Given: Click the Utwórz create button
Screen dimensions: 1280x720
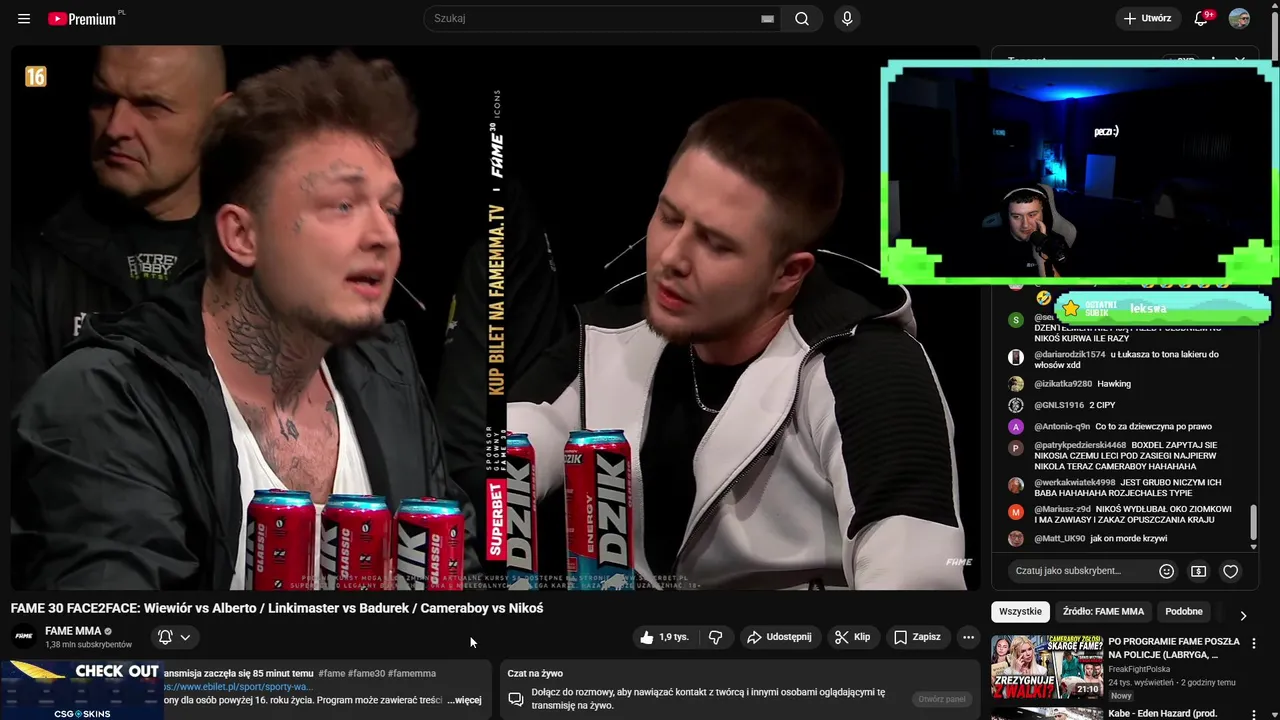Looking at the screenshot, I should click(x=1147, y=19).
